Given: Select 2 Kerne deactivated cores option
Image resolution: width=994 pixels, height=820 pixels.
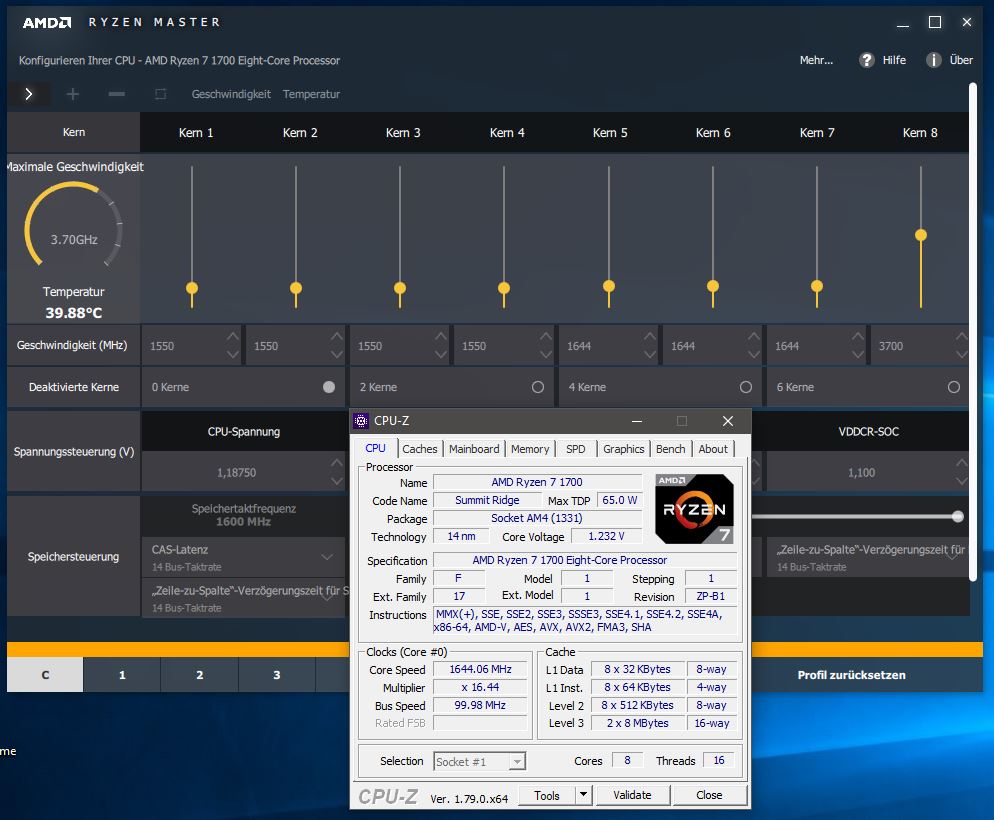Looking at the screenshot, I should click(x=538, y=387).
